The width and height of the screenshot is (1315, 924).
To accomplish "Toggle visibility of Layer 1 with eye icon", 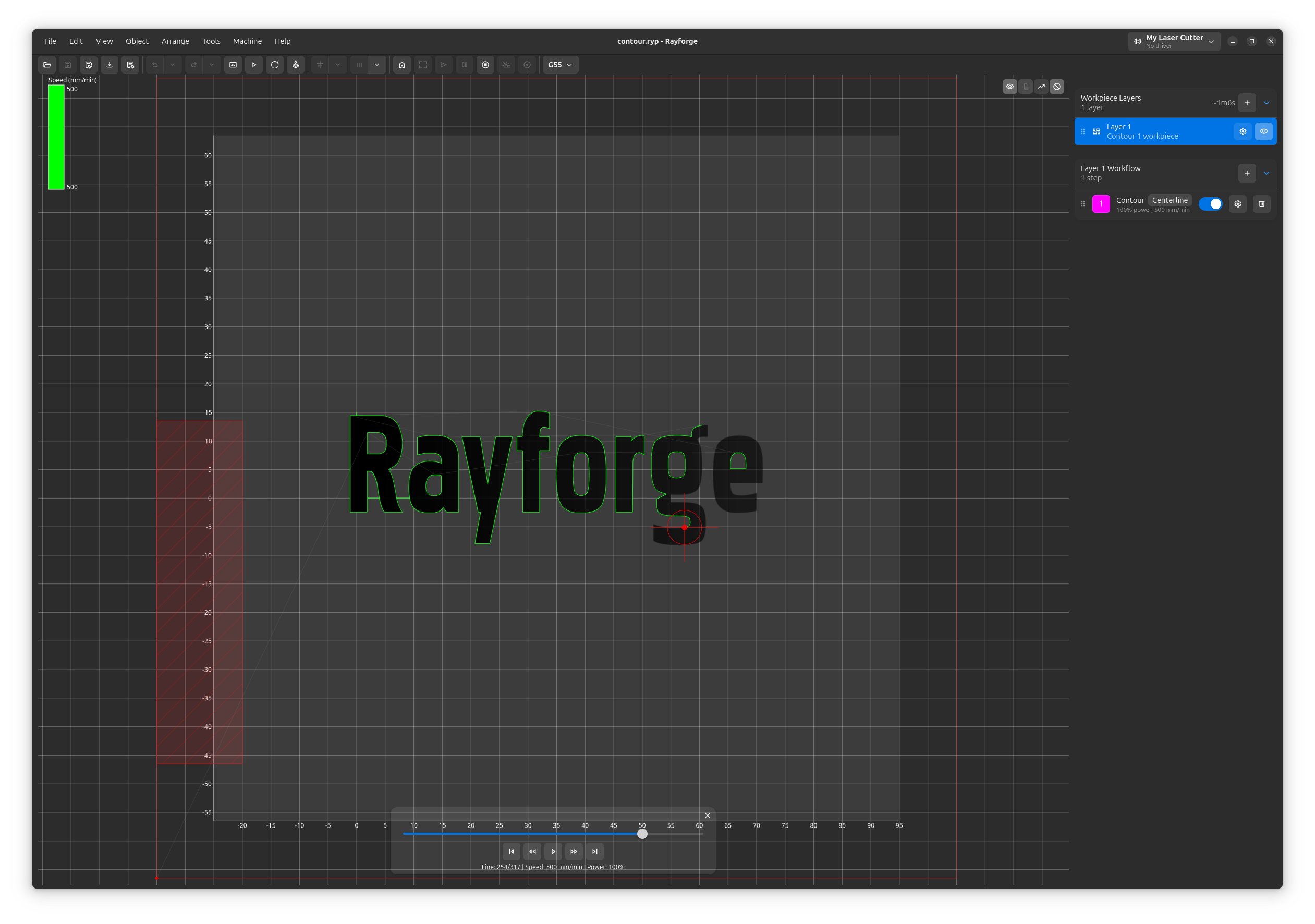I will (x=1263, y=131).
